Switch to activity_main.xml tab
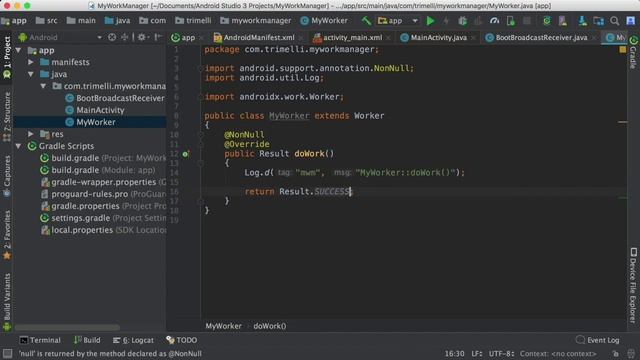 [x=353, y=38]
